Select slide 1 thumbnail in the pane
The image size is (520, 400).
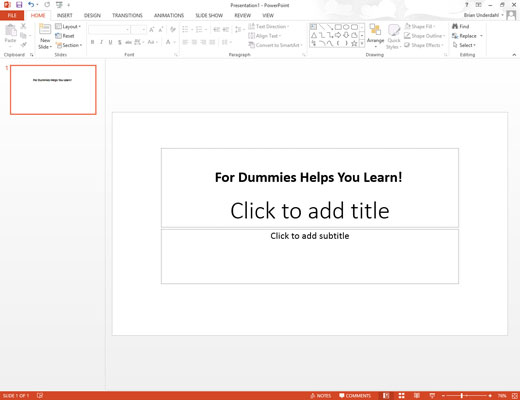pos(53,90)
